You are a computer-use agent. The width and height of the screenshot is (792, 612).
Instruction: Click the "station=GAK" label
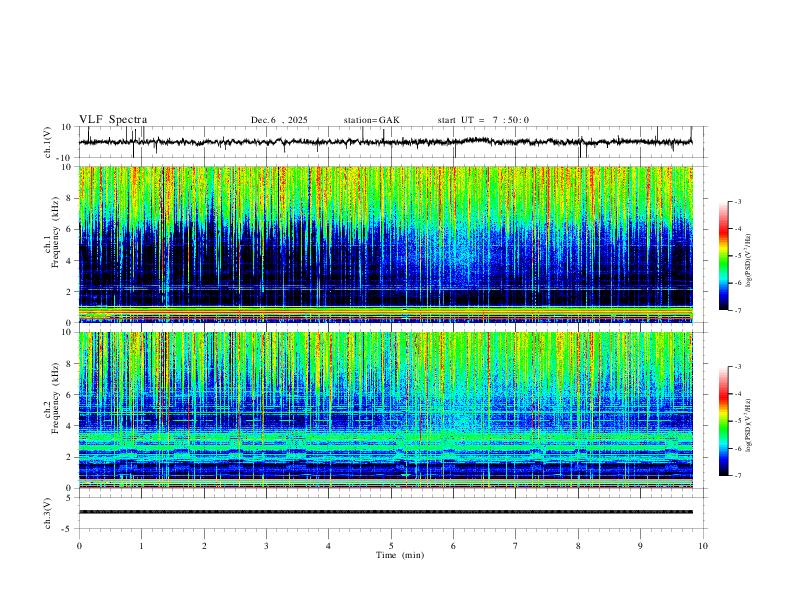pos(371,120)
